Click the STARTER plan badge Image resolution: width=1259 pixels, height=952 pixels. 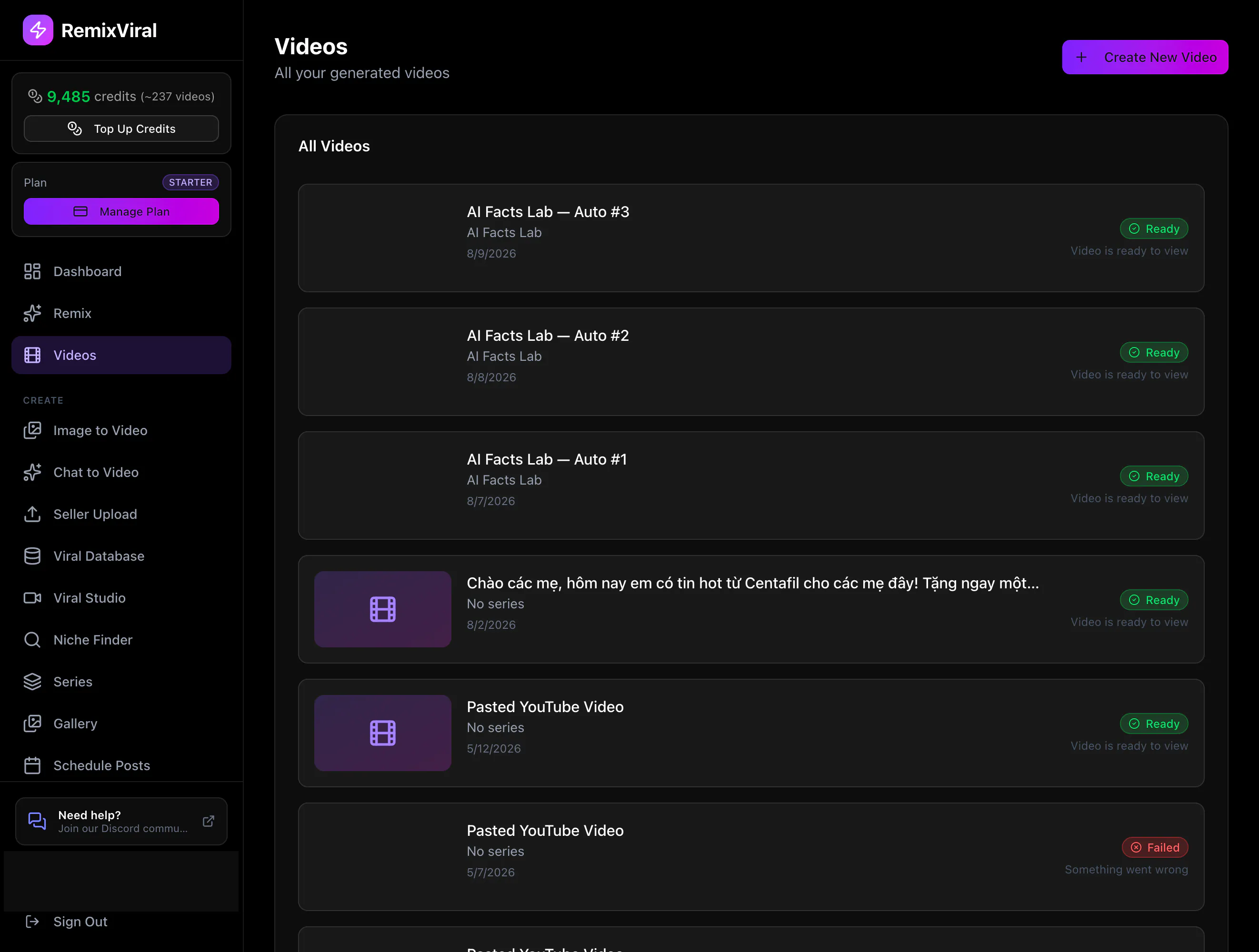click(190, 182)
